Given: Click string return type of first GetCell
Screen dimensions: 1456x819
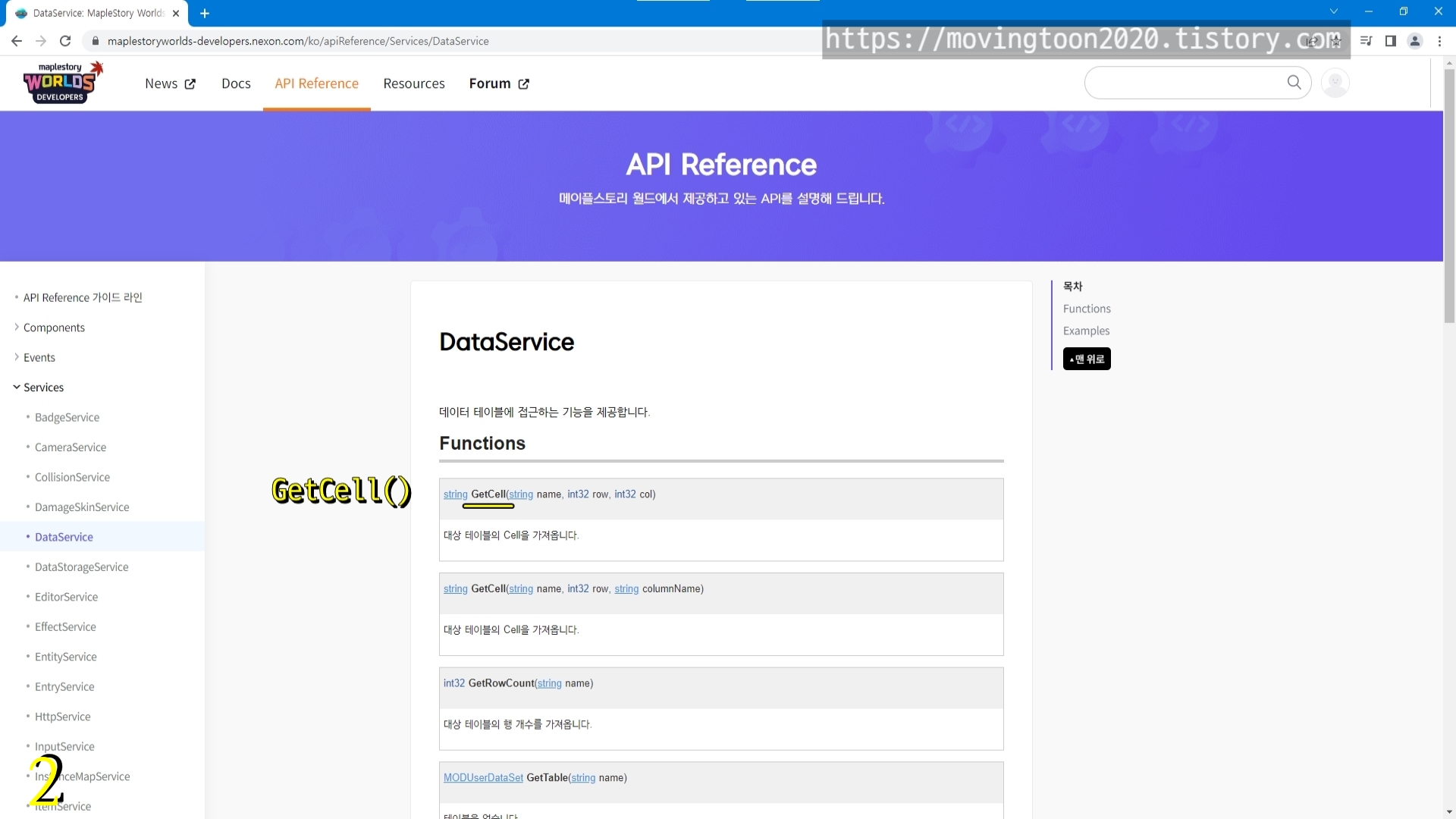Looking at the screenshot, I should click(455, 494).
